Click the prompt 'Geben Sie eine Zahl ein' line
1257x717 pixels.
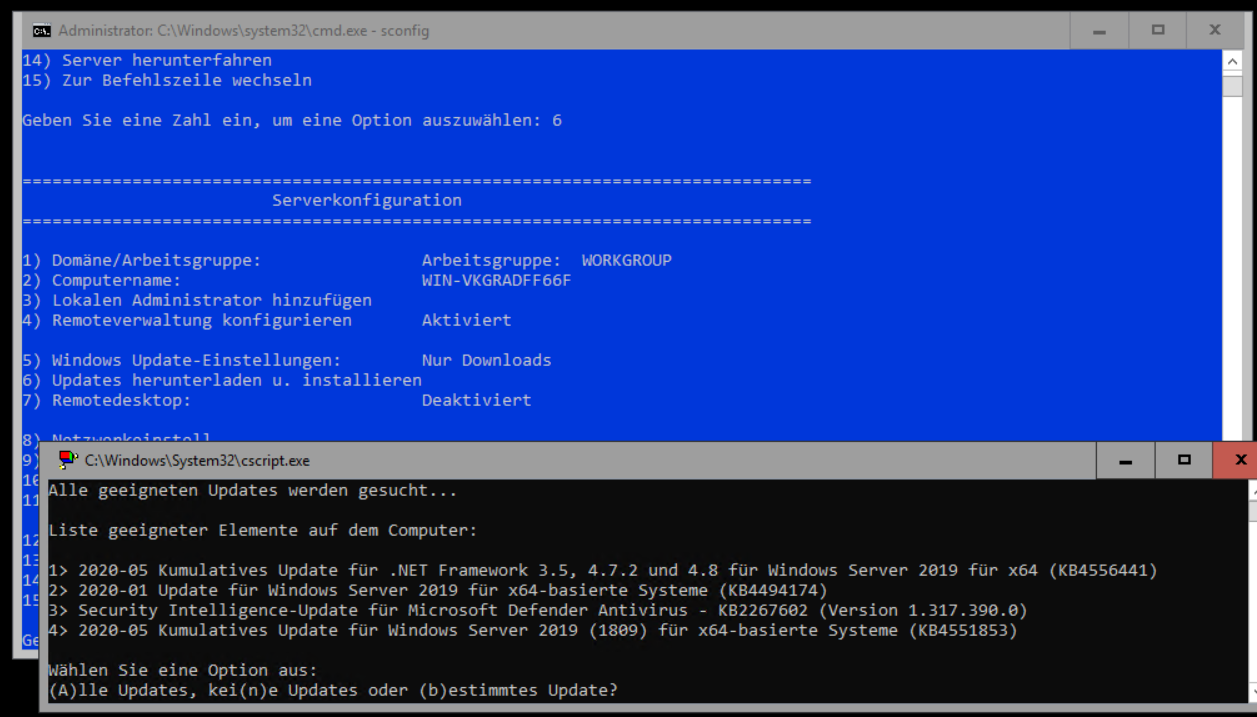[292, 120]
